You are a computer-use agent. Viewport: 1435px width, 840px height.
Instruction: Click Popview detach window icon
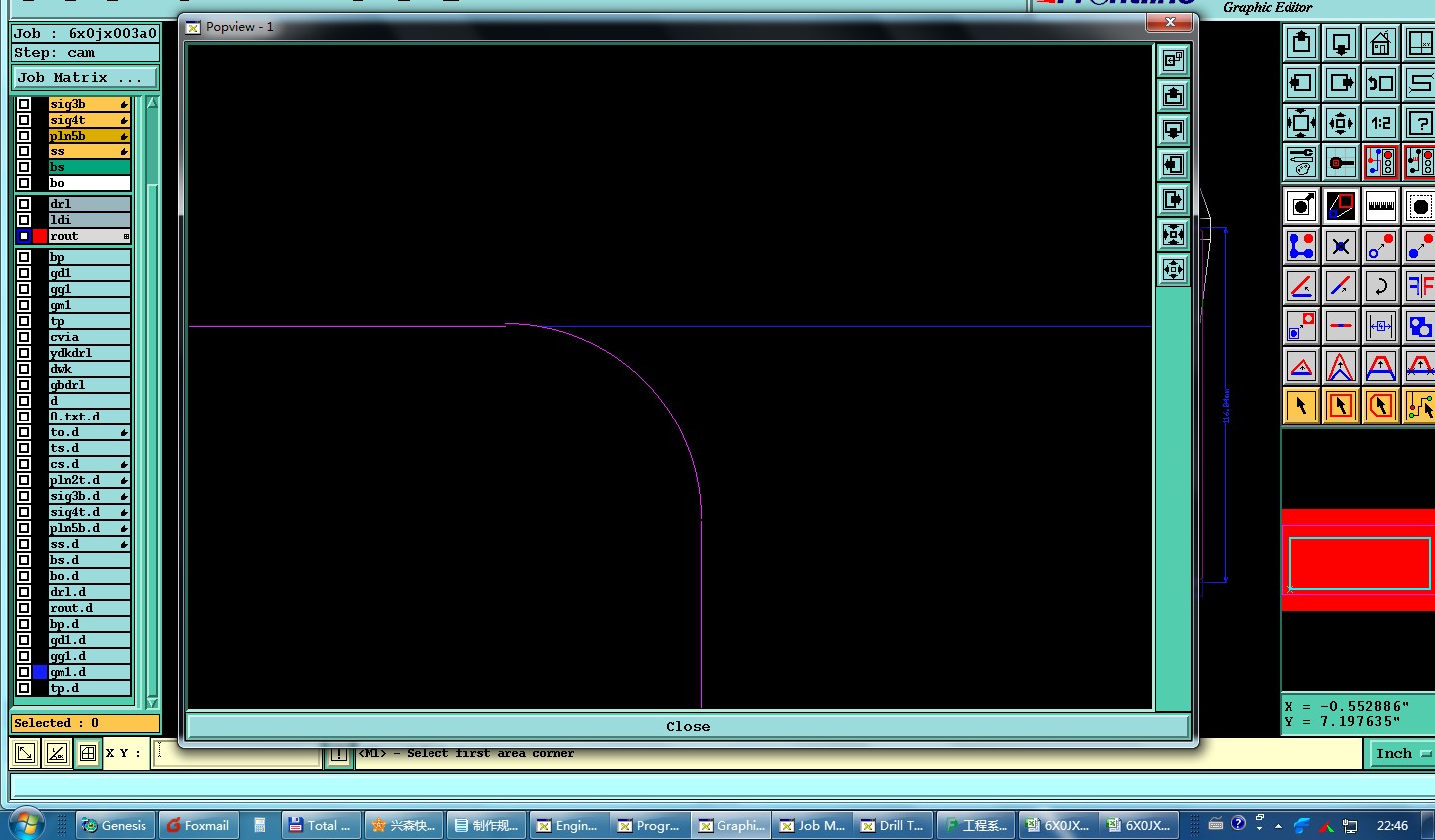click(1174, 61)
